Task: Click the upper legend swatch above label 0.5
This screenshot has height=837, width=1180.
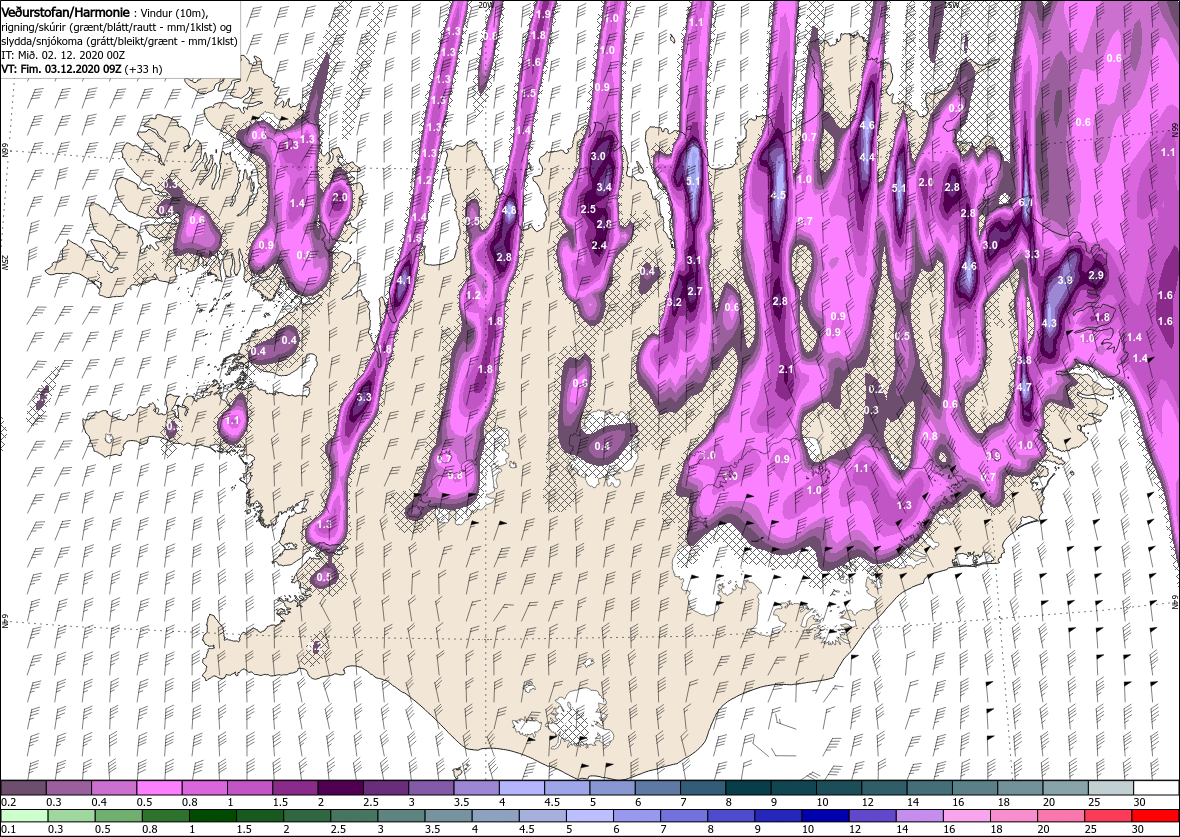Action: click(x=160, y=788)
